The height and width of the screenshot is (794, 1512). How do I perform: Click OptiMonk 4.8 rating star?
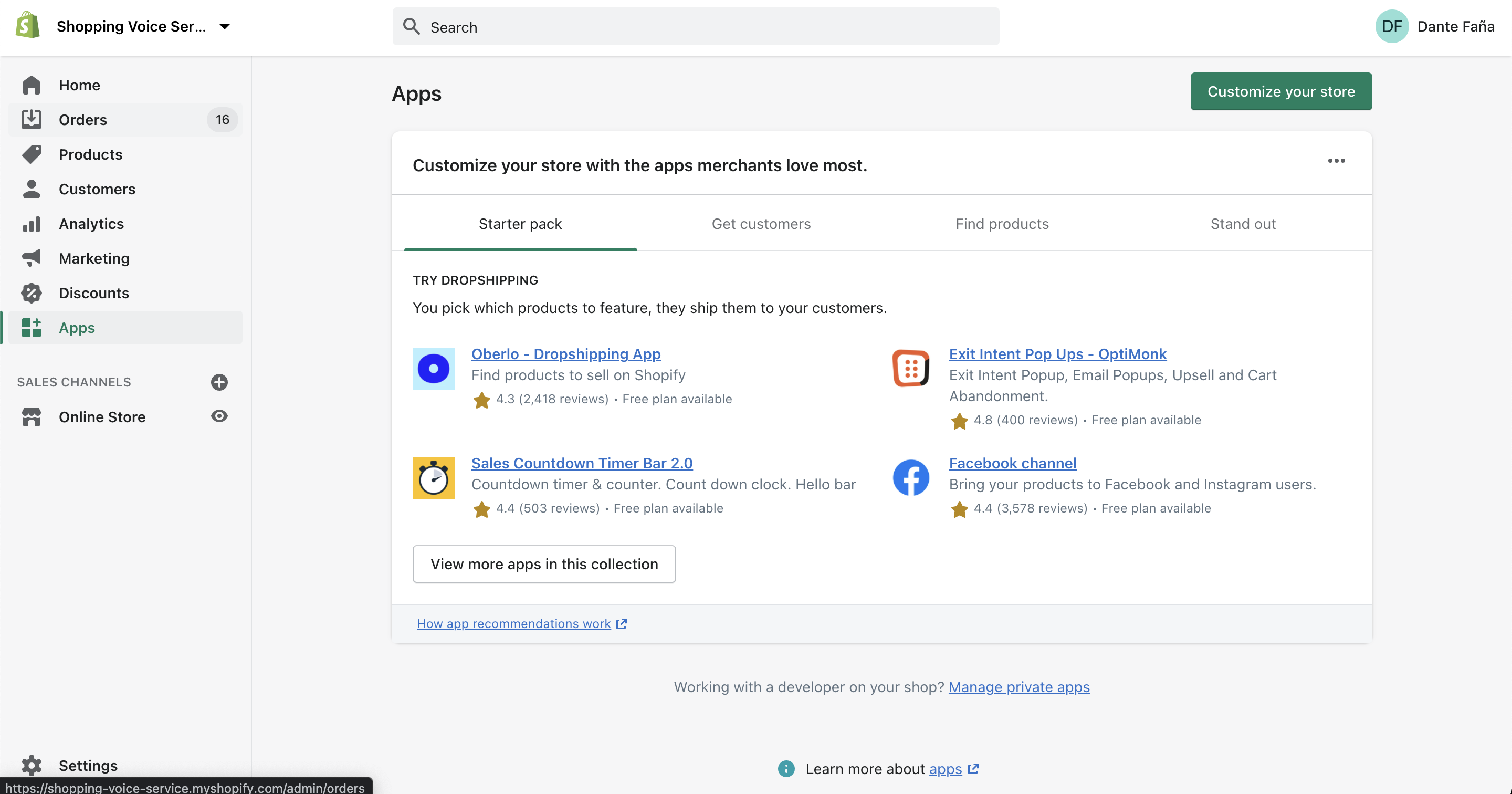(x=959, y=421)
